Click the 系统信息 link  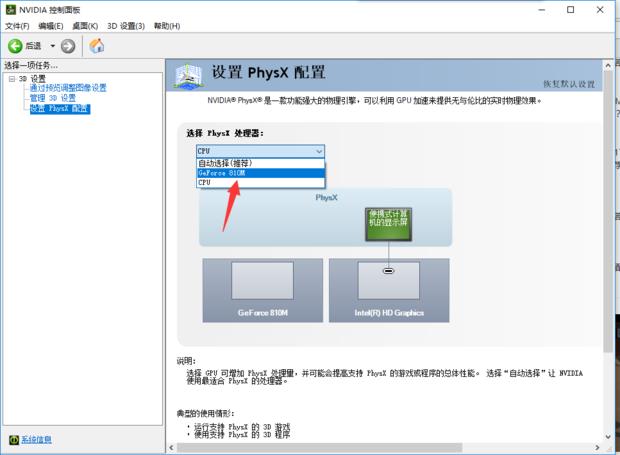pos(36,440)
